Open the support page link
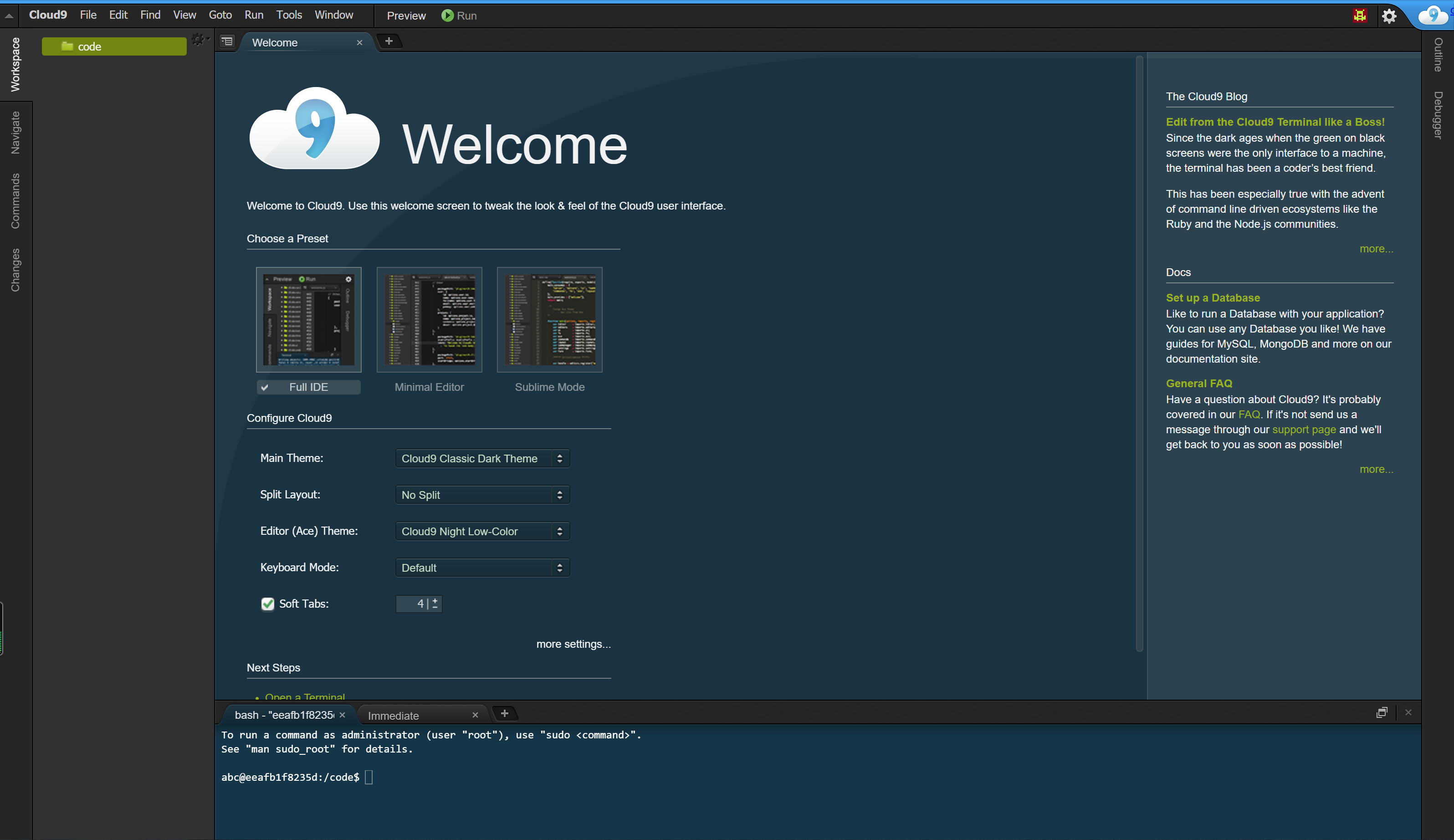Image resolution: width=1454 pixels, height=840 pixels. [x=1304, y=429]
